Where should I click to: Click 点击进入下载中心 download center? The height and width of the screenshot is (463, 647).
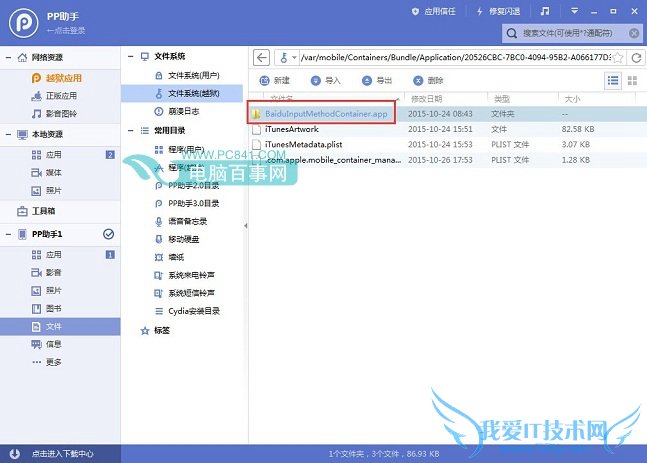tap(60, 454)
